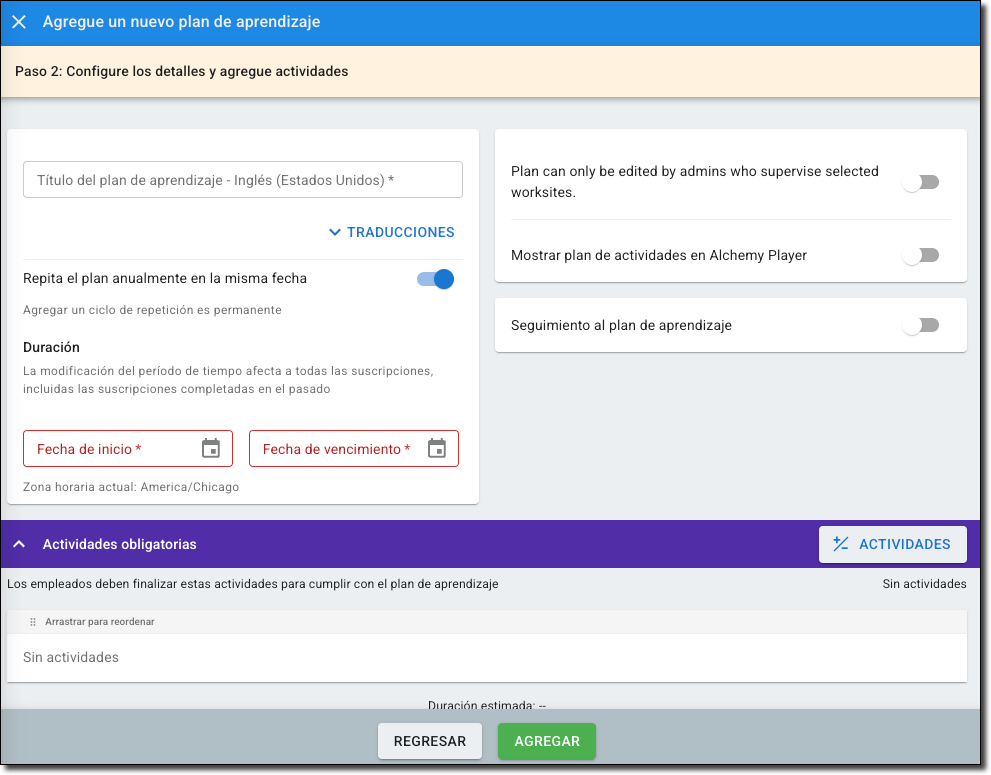
Task: Click the green AGREGAR button
Action: pyautogui.click(x=547, y=741)
